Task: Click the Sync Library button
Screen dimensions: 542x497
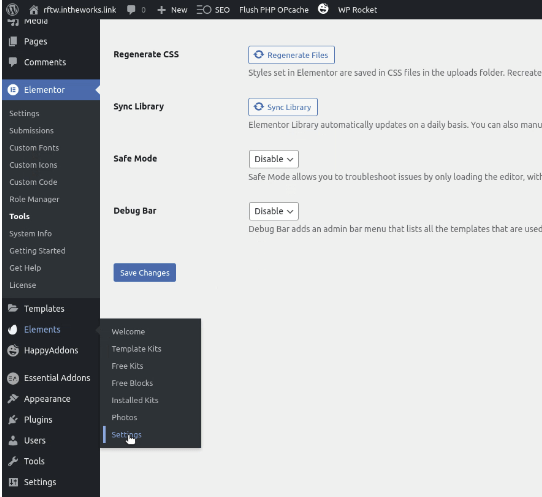Action: (283, 107)
